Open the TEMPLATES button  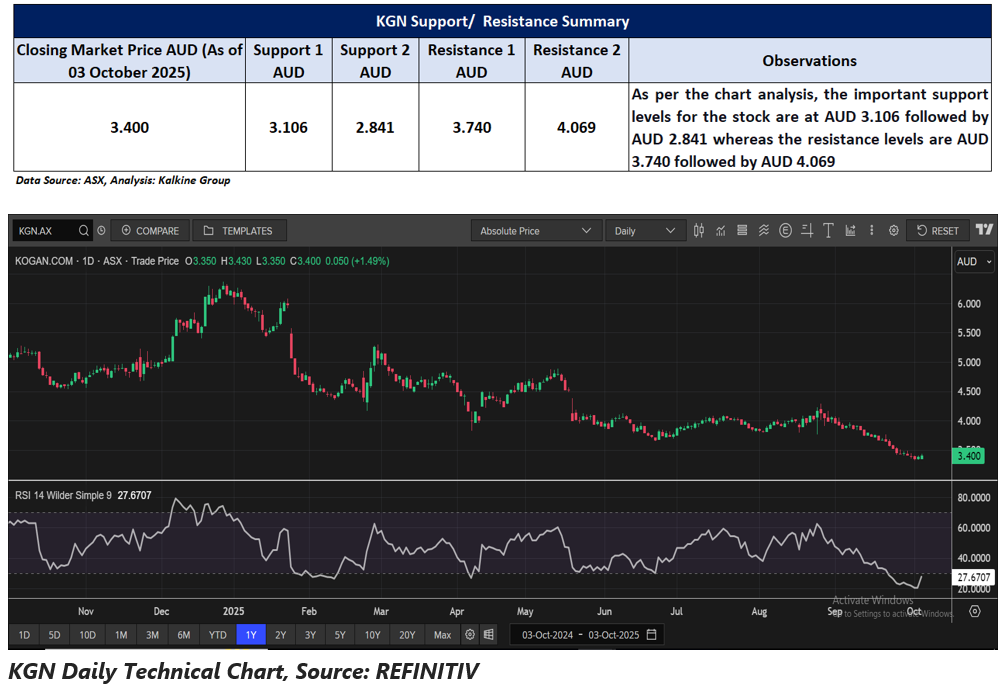(x=238, y=231)
